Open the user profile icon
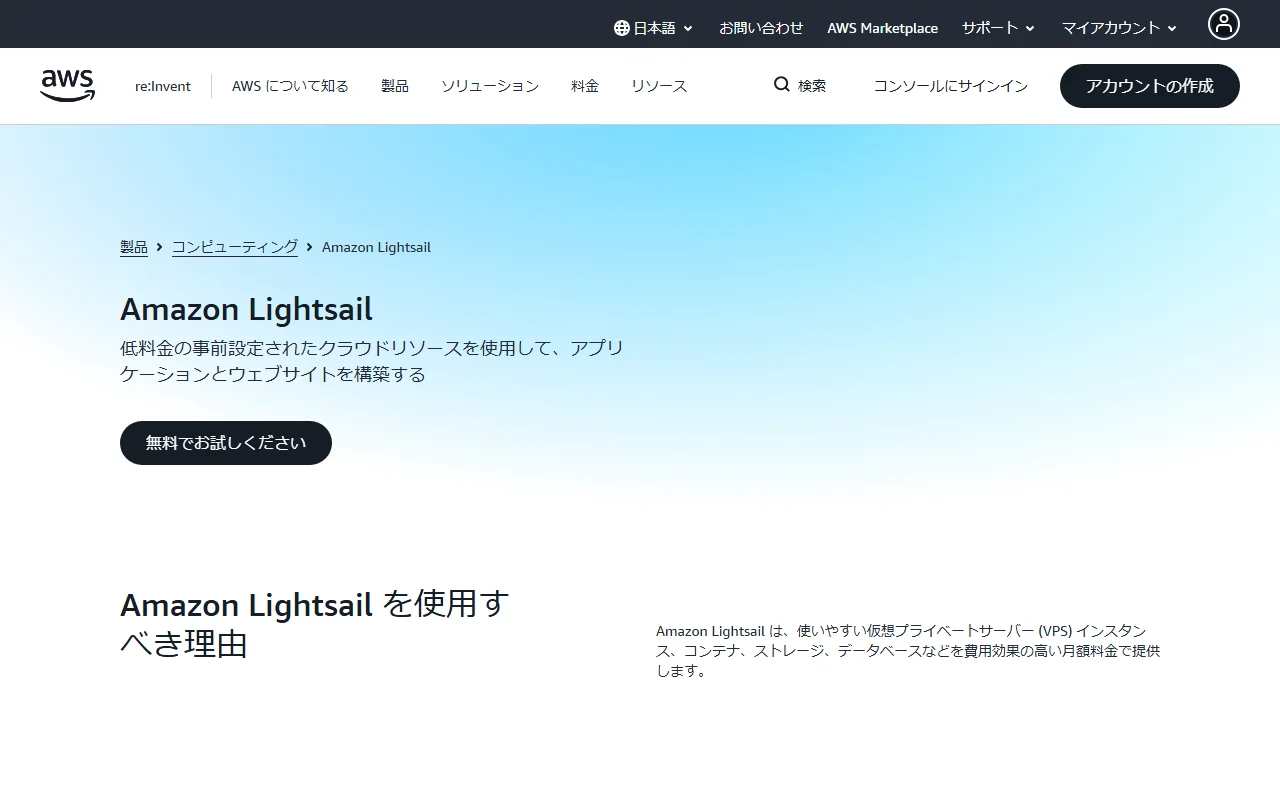1280x800 pixels. tap(1223, 24)
